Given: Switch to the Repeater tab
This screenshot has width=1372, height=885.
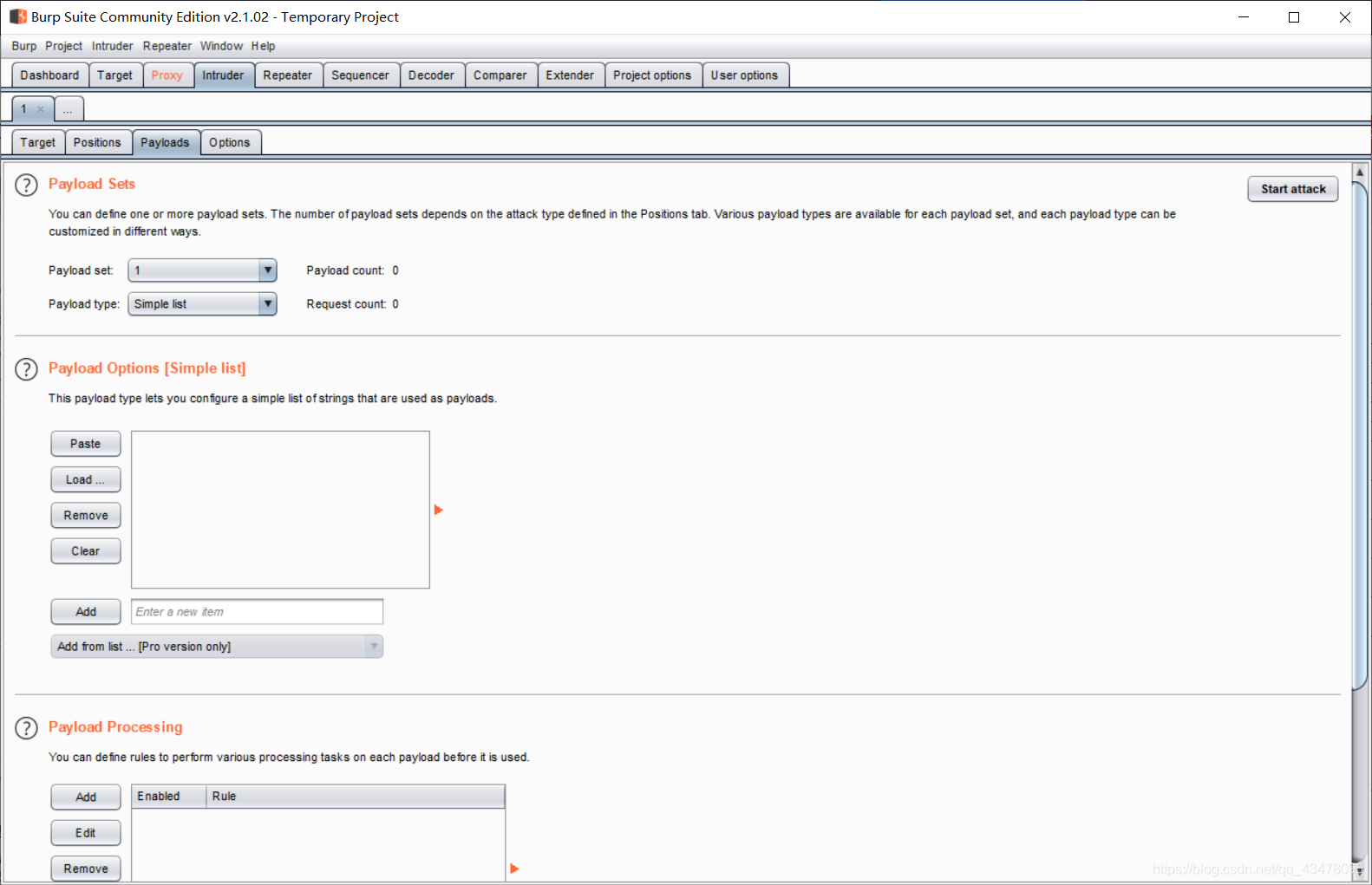Looking at the screenshot, I should coord(288,75).
